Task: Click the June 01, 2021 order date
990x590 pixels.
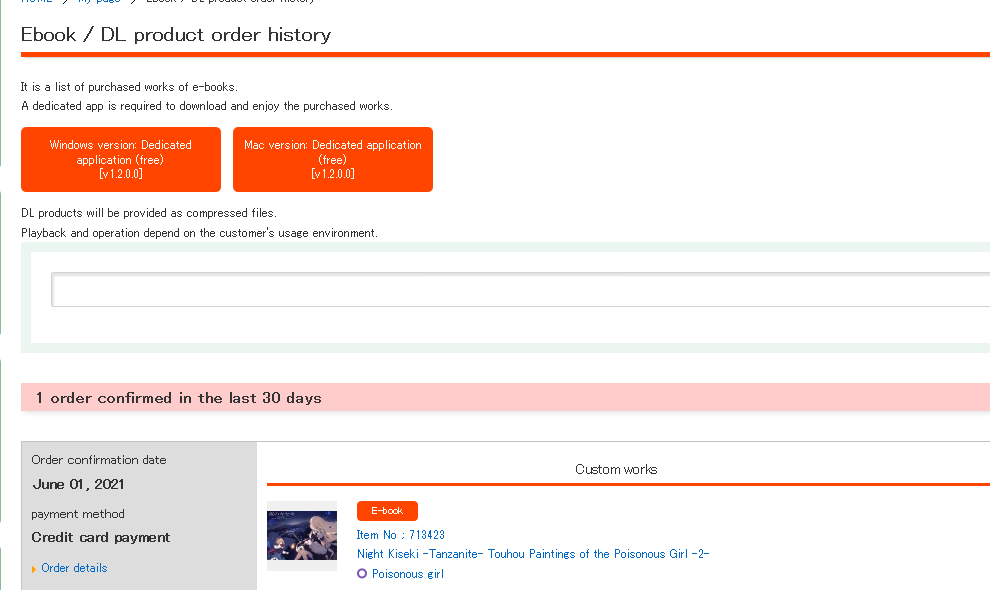Action: point(79,484)
